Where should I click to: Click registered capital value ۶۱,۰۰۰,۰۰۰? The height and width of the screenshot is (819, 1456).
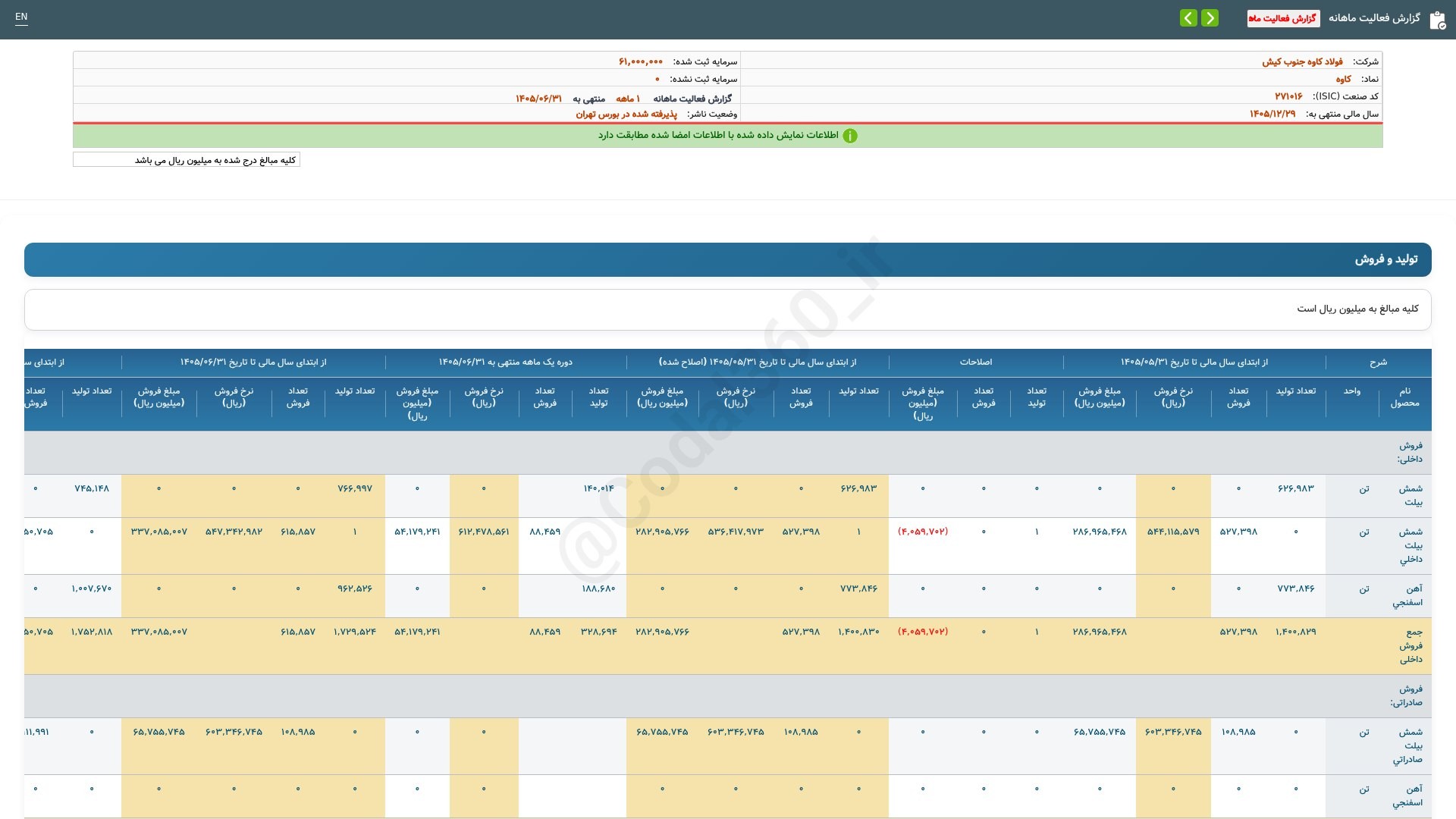pos(641,61)
